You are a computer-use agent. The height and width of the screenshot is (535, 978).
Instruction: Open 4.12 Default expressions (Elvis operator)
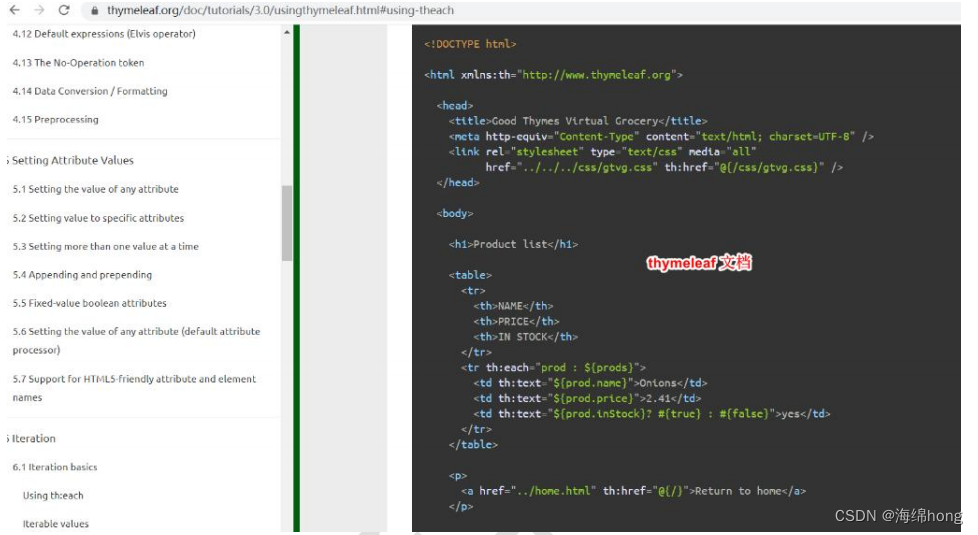(x=104, y=34)
